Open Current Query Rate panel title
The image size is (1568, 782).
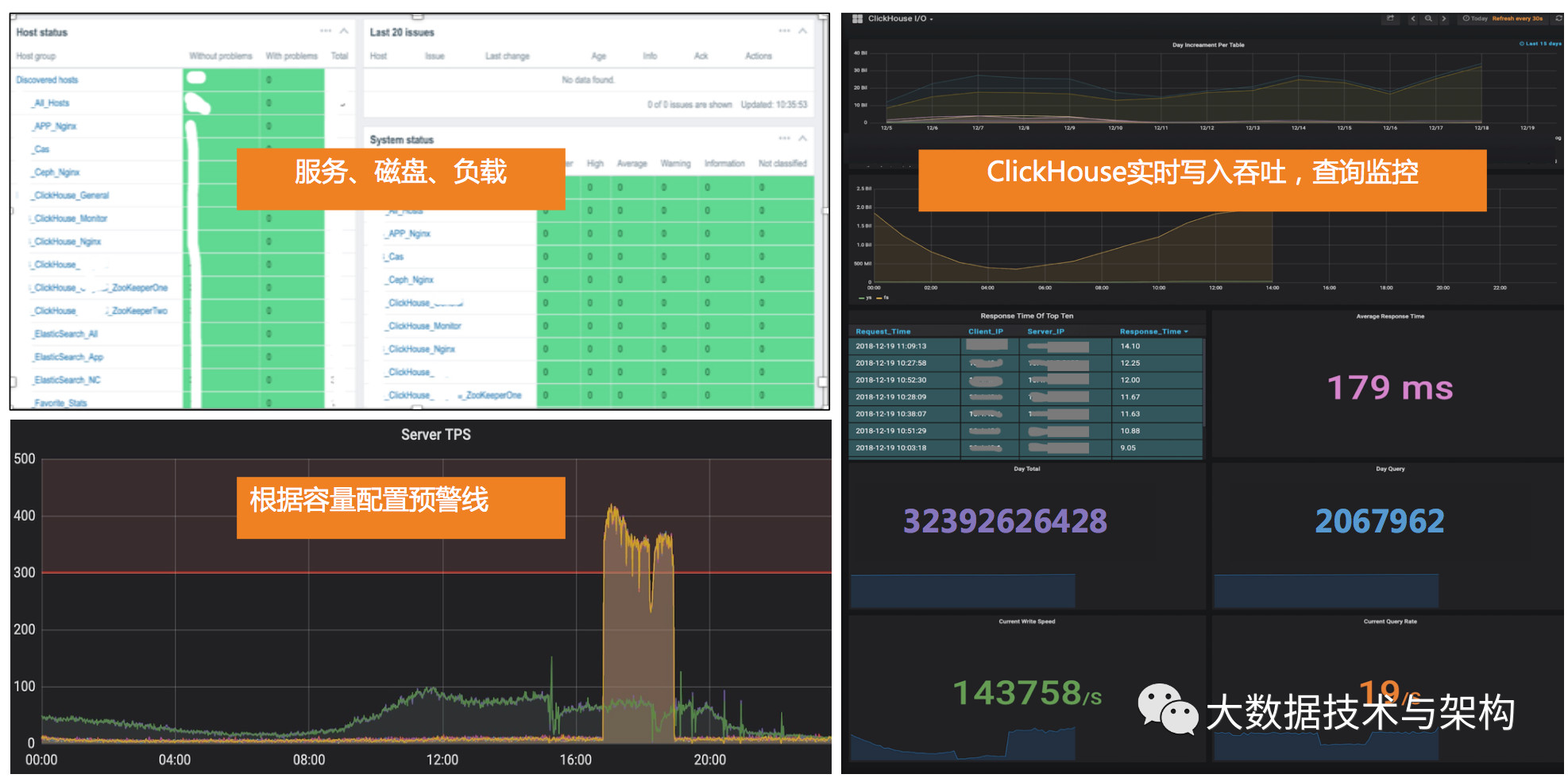[1389, 621]
